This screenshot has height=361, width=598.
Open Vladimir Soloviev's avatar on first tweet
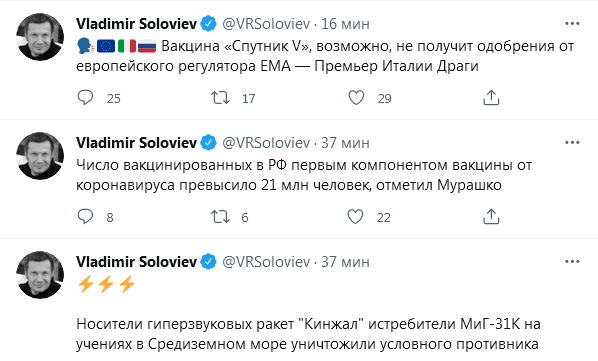(40, 37)
